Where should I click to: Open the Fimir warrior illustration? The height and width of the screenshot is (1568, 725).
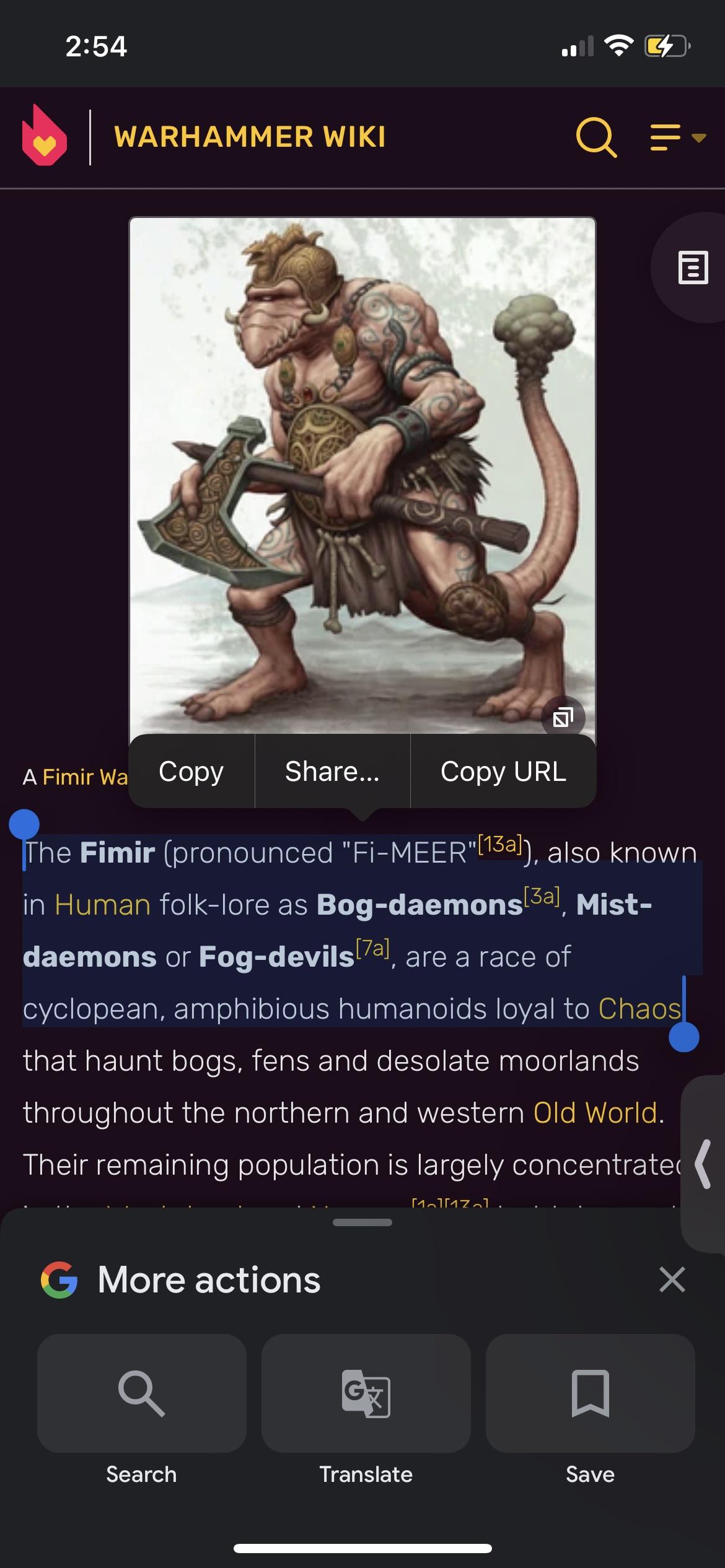tap(362, 477)
